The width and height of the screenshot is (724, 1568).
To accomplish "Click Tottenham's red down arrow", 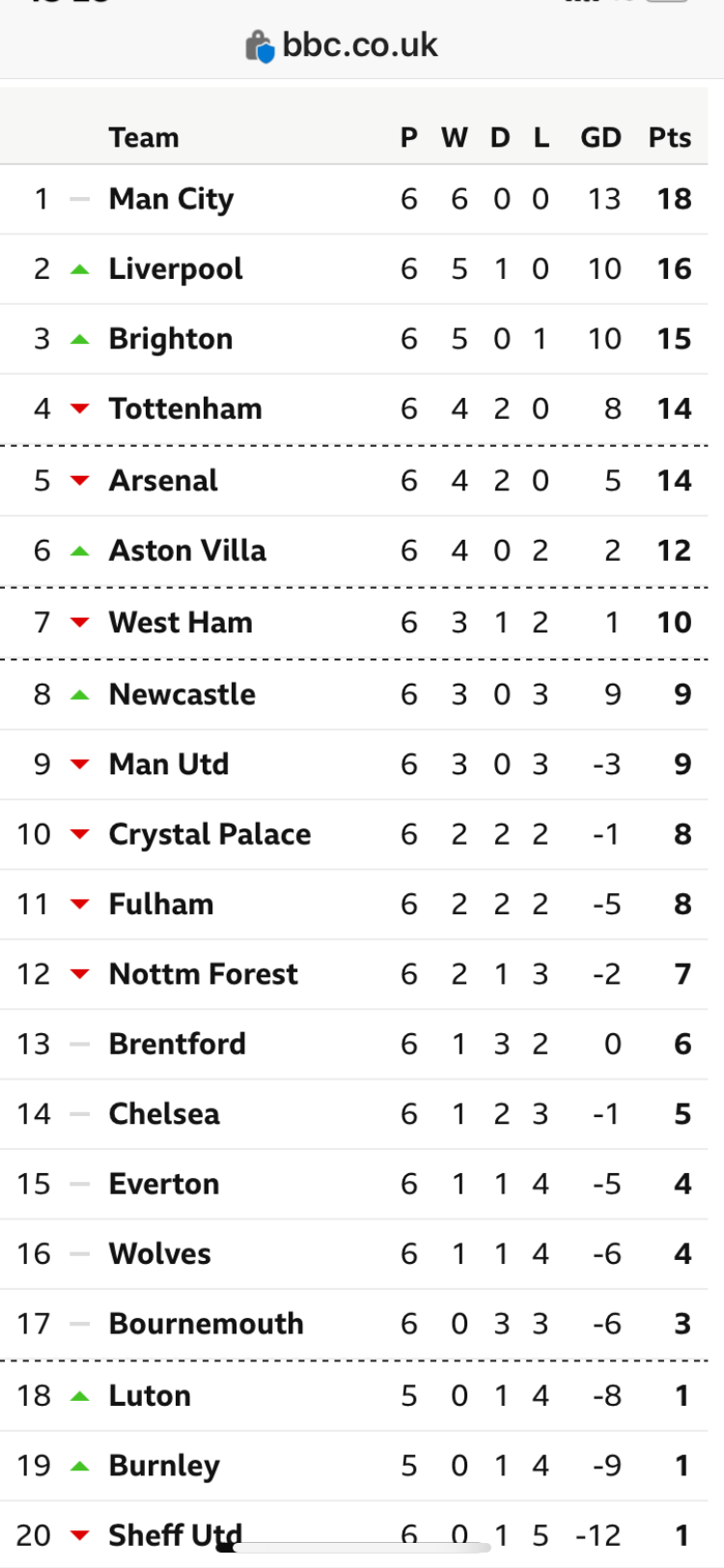I will [80, 409].
